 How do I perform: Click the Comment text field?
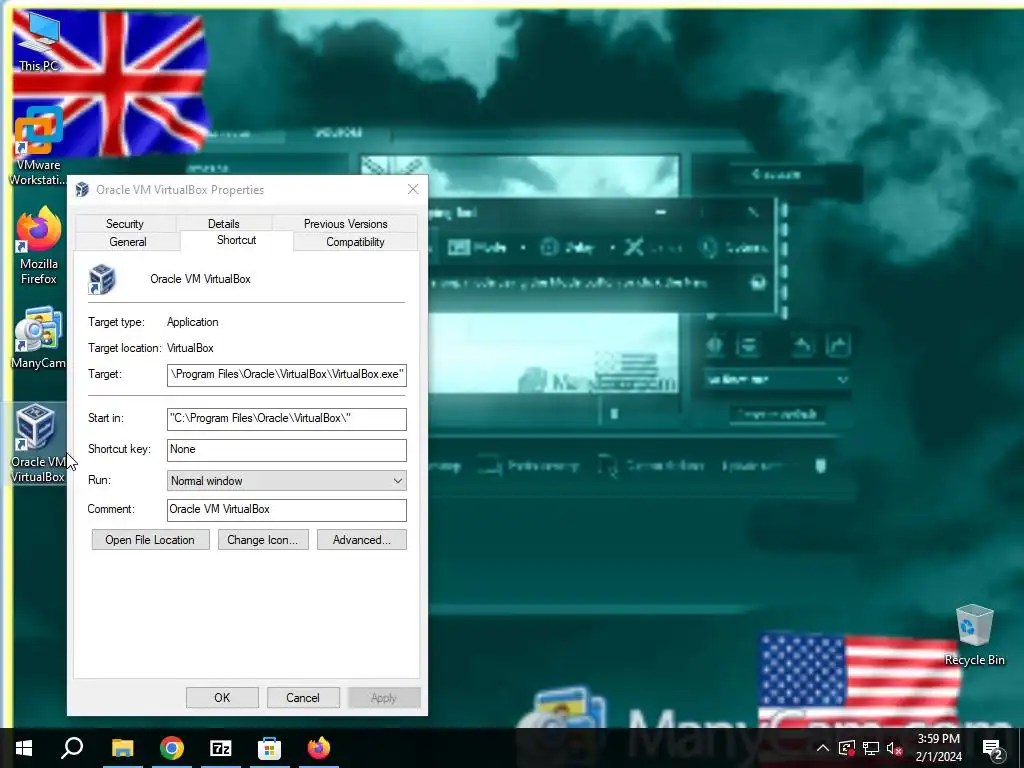(x=287, y=509)
